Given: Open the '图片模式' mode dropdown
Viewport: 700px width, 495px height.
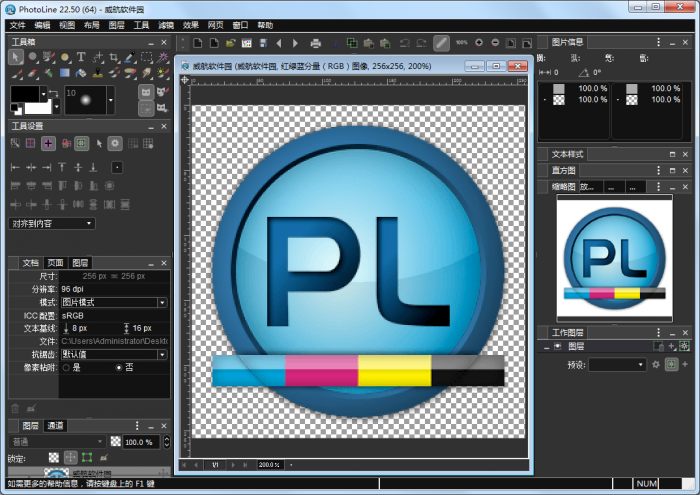Looking at the screenshot, I should tap(114, 303).
